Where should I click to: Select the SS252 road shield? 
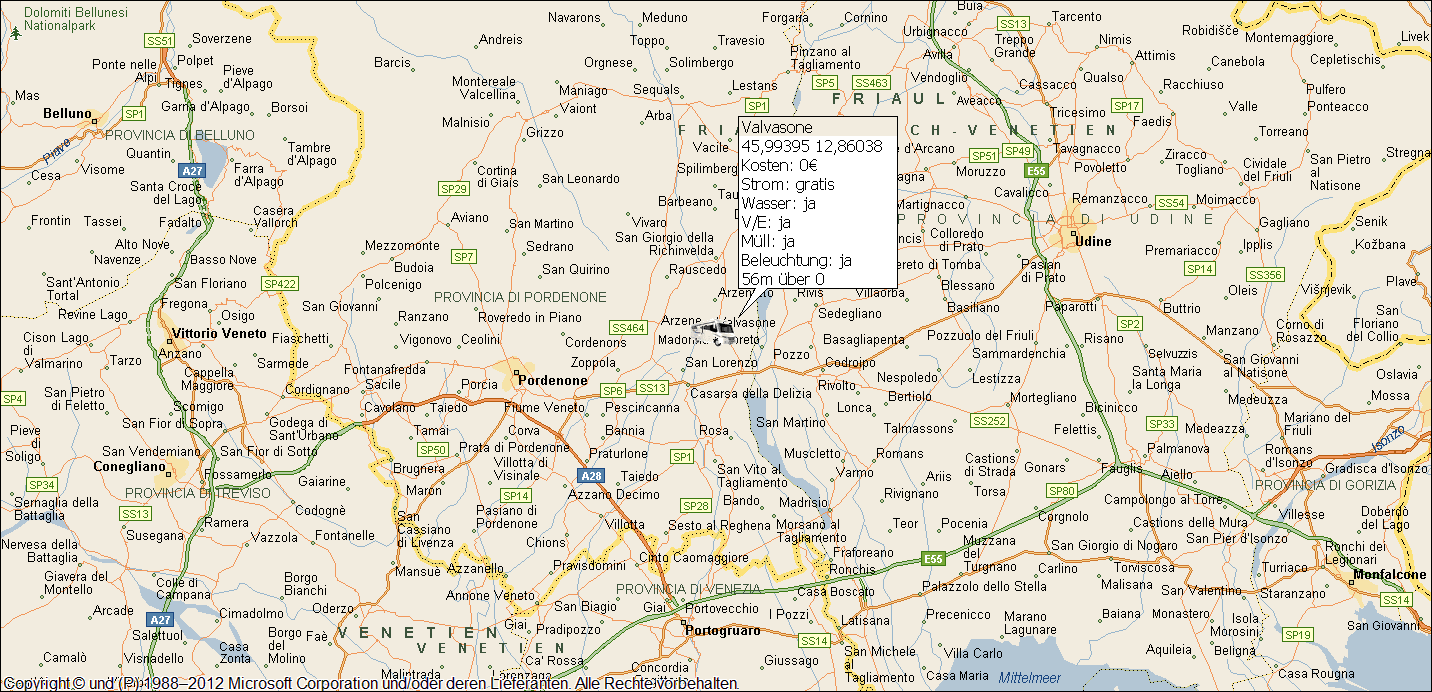[x=990, y=421]
